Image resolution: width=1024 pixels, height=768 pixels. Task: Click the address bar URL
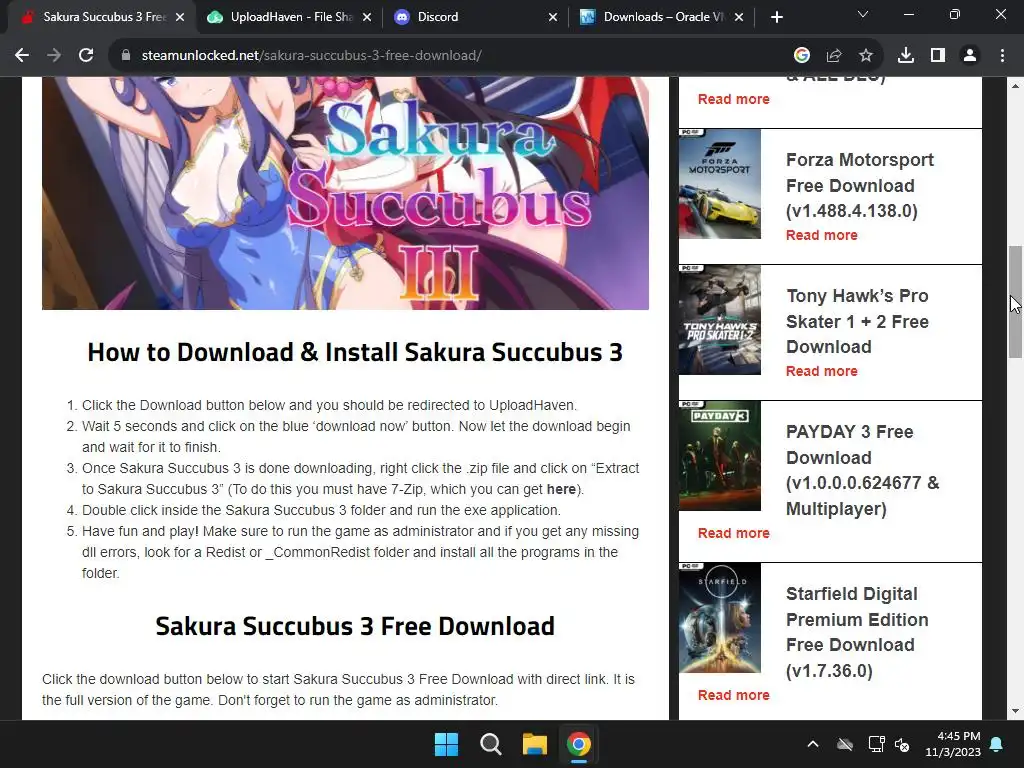(312, 56)
